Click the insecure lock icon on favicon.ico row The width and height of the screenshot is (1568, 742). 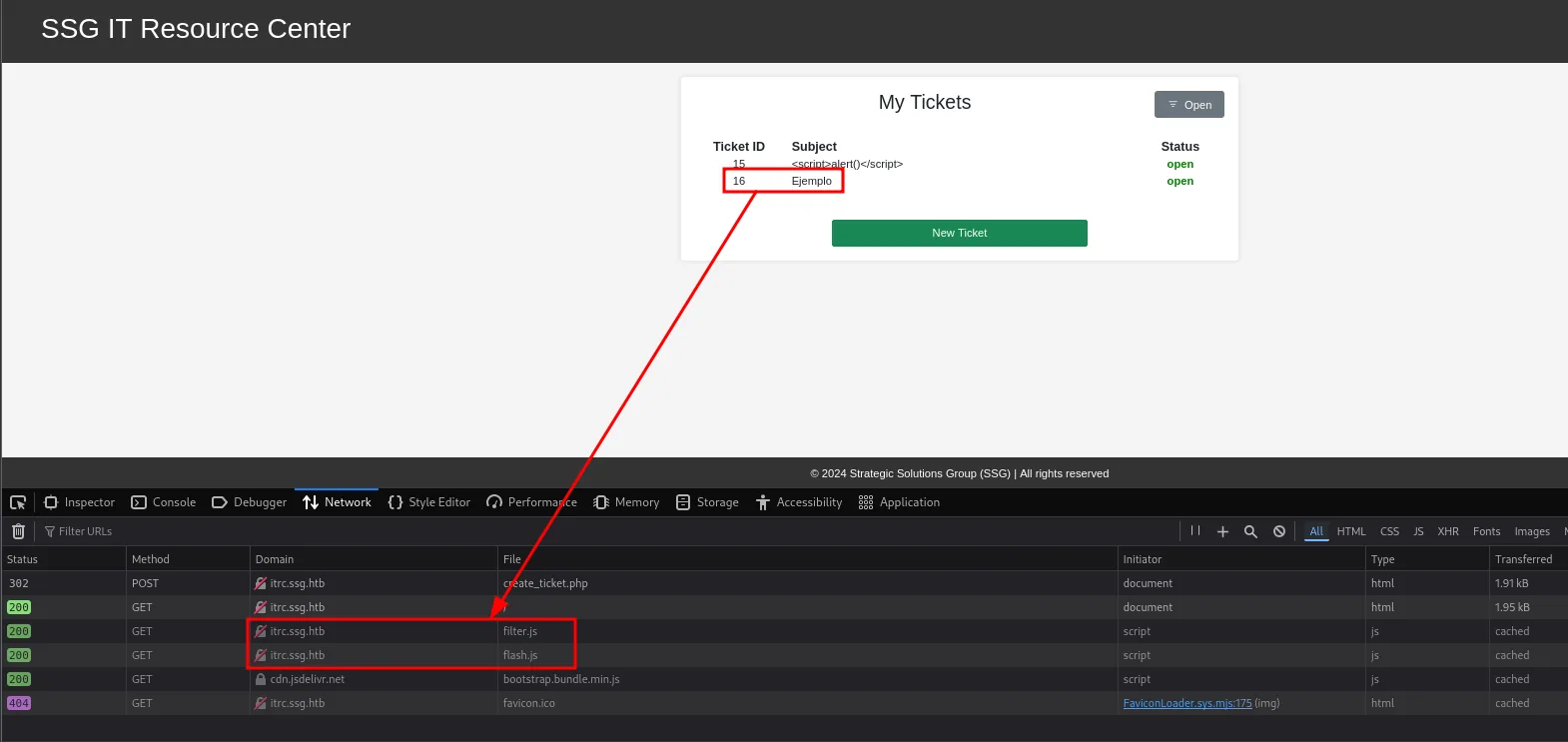coord(261,703)
